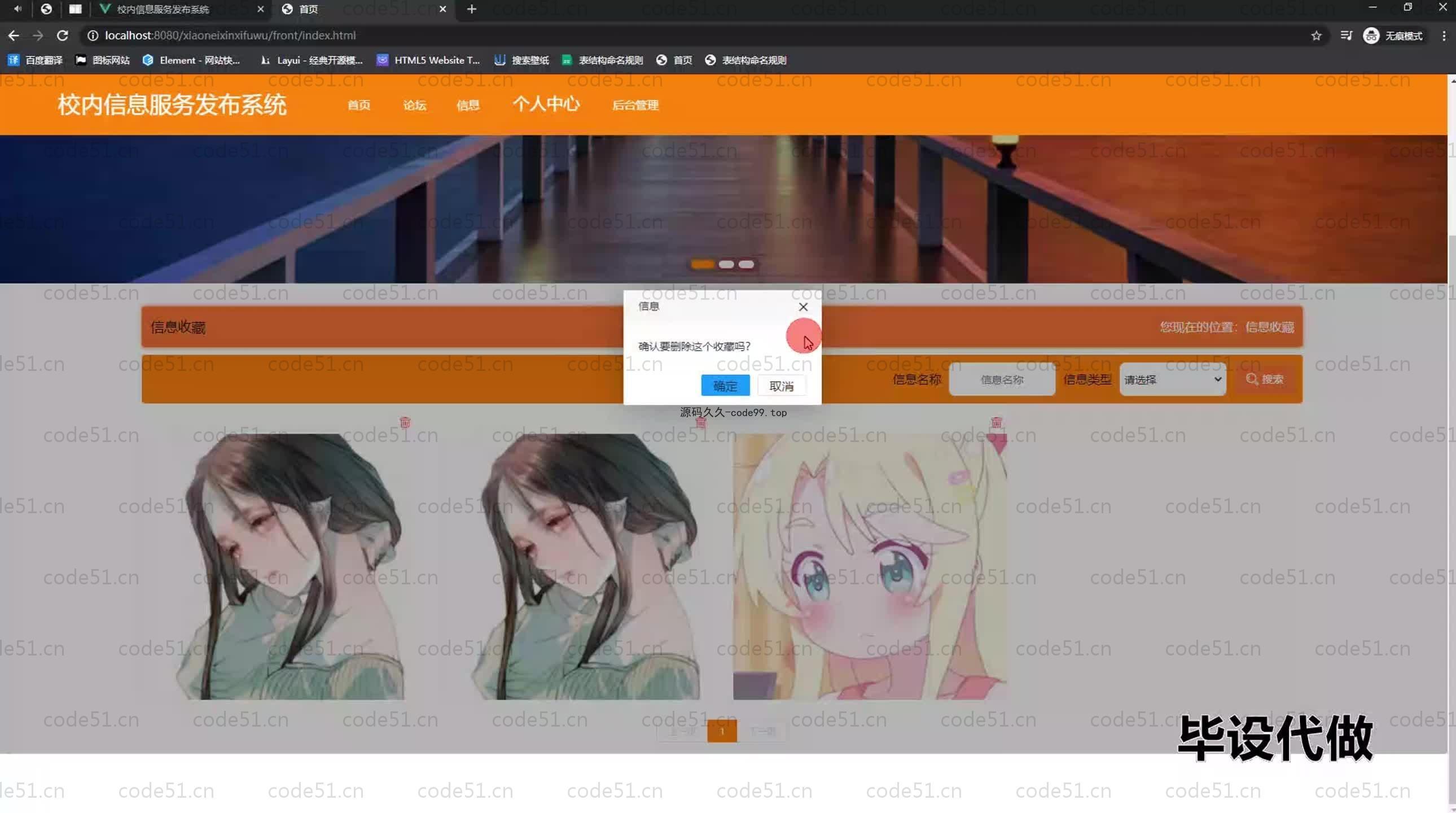
Task: Close the 首页 browser tab
Action: point(442,9)
